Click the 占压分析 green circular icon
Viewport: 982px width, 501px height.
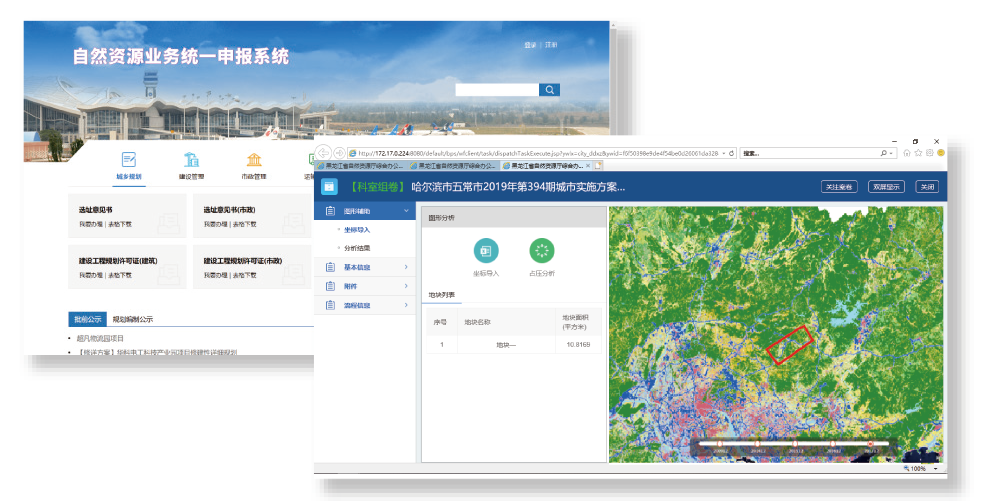[x=541, y=250]
